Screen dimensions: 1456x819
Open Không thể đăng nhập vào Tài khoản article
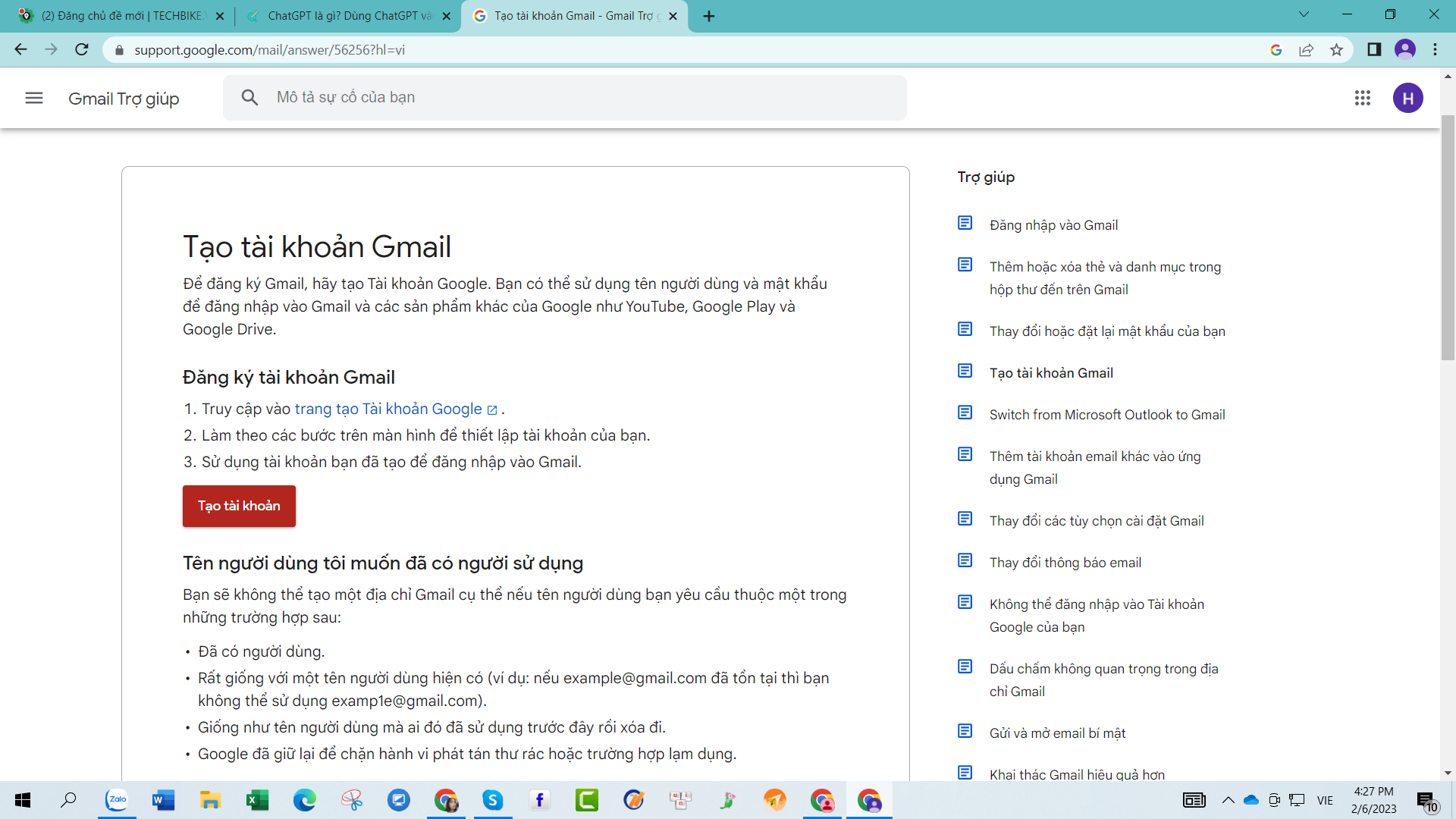1097,616
